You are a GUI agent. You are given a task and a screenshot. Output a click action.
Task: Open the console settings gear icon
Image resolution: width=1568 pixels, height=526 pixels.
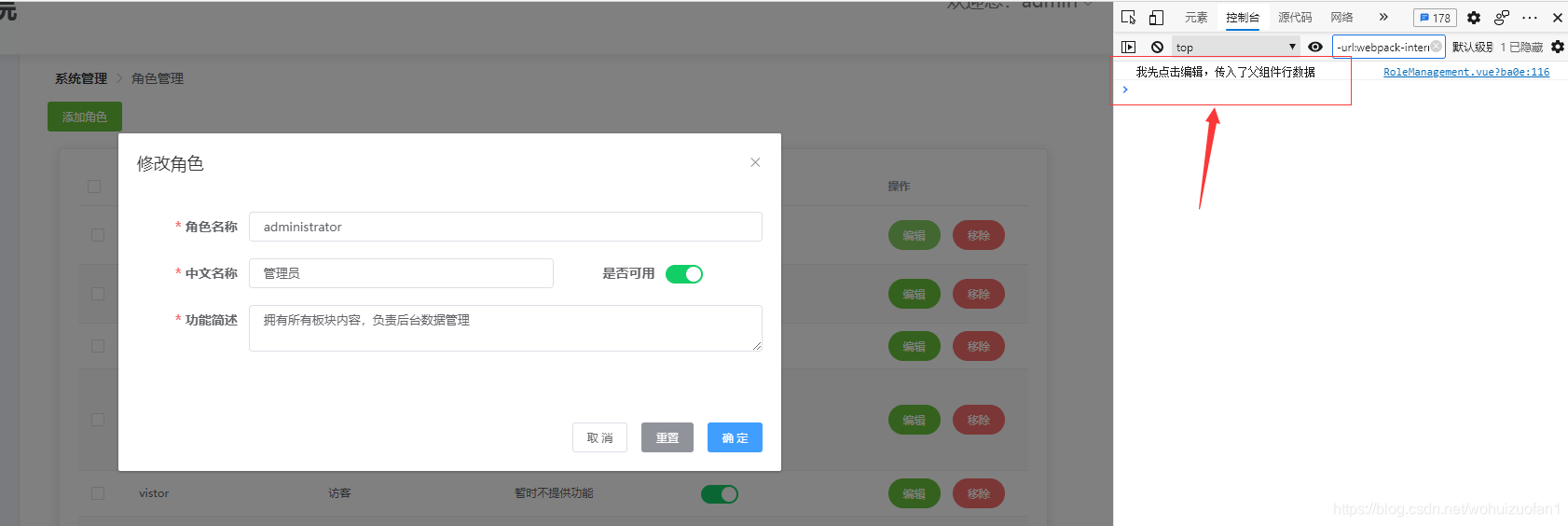(x=1558, y=47)
